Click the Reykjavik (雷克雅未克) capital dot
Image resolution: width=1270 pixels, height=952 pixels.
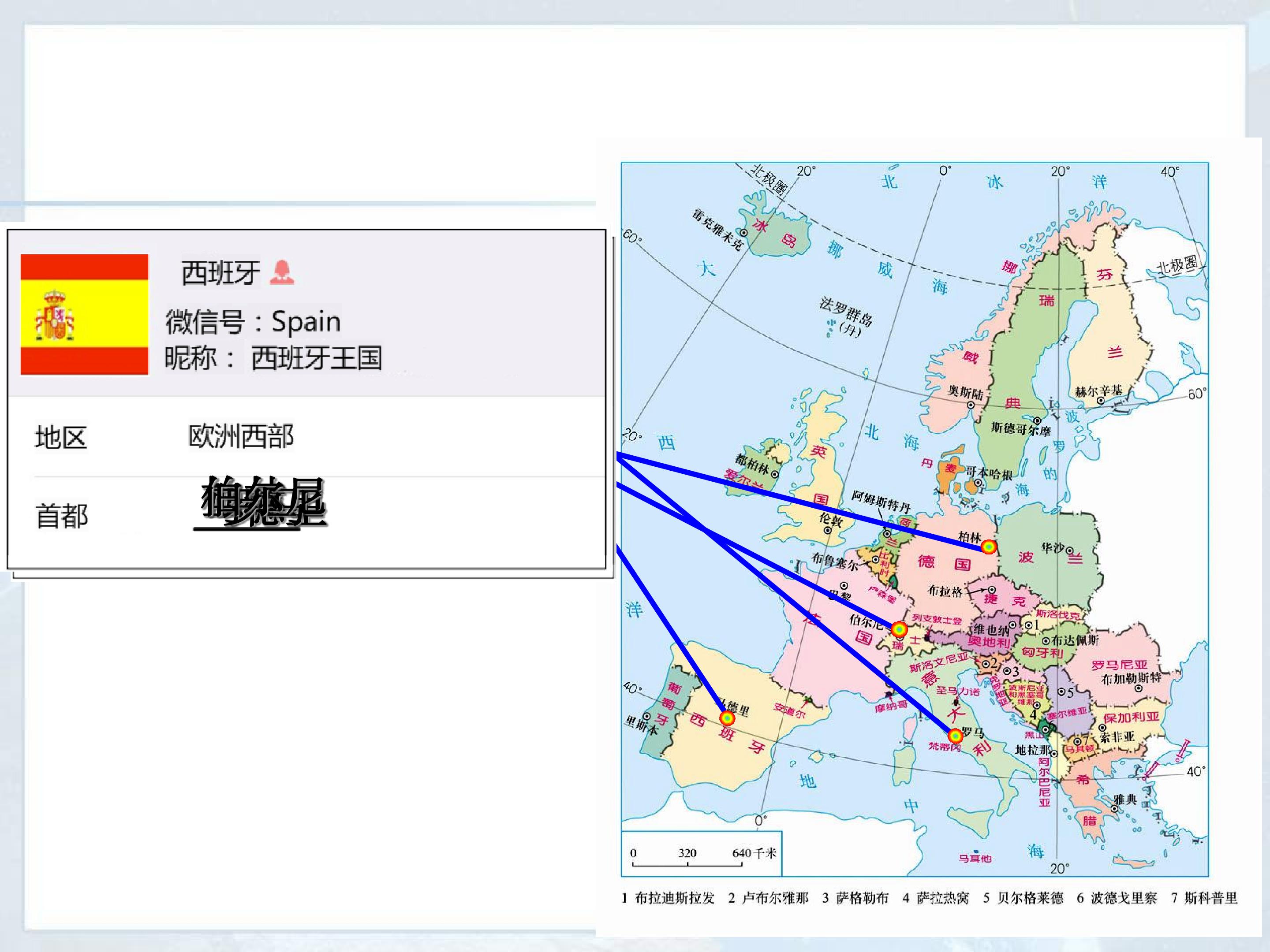coord(743,233)
